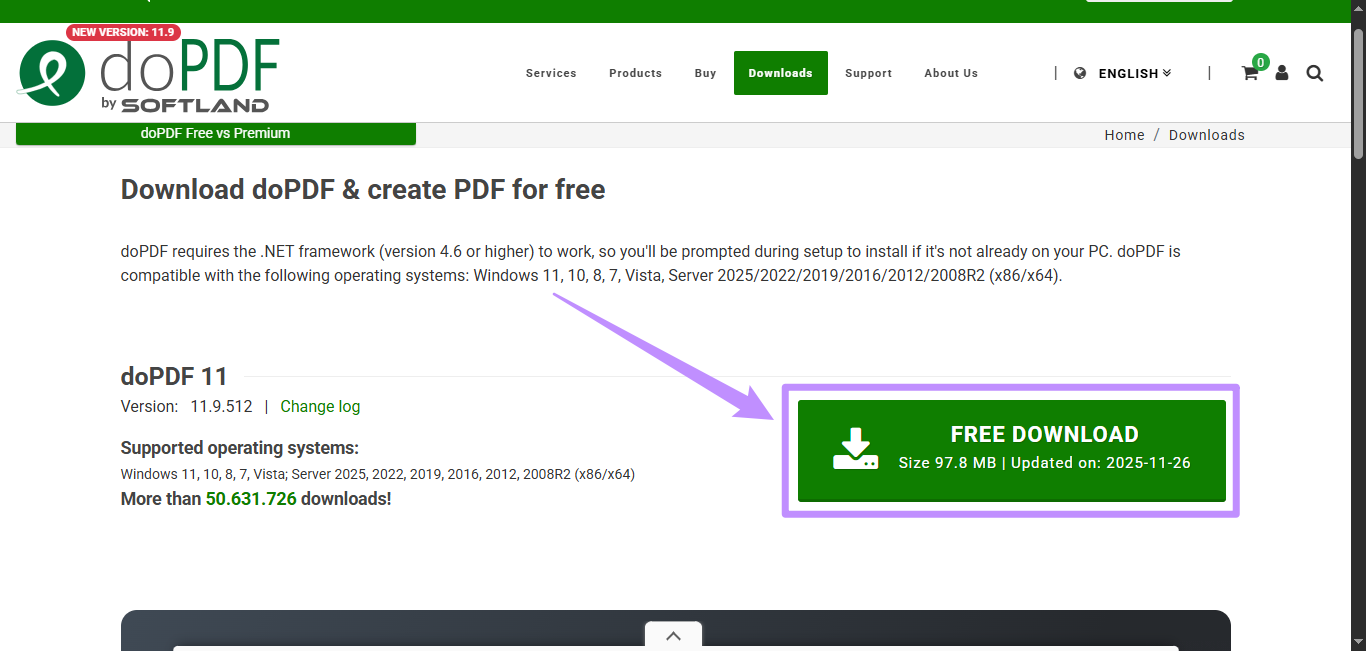Image resolution: width=1366 pixels, height=651 pixels.
Task: Click the 50.631.726 downloads count
Action: [251, 498]
